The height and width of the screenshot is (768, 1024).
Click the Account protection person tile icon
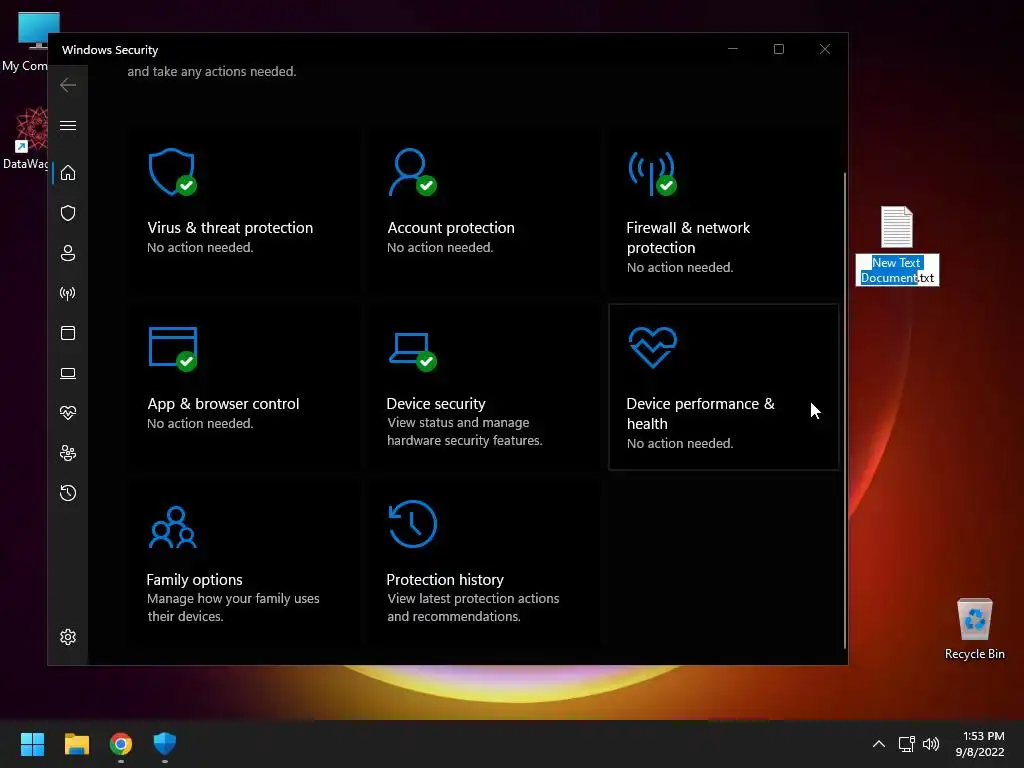(412, 172)
